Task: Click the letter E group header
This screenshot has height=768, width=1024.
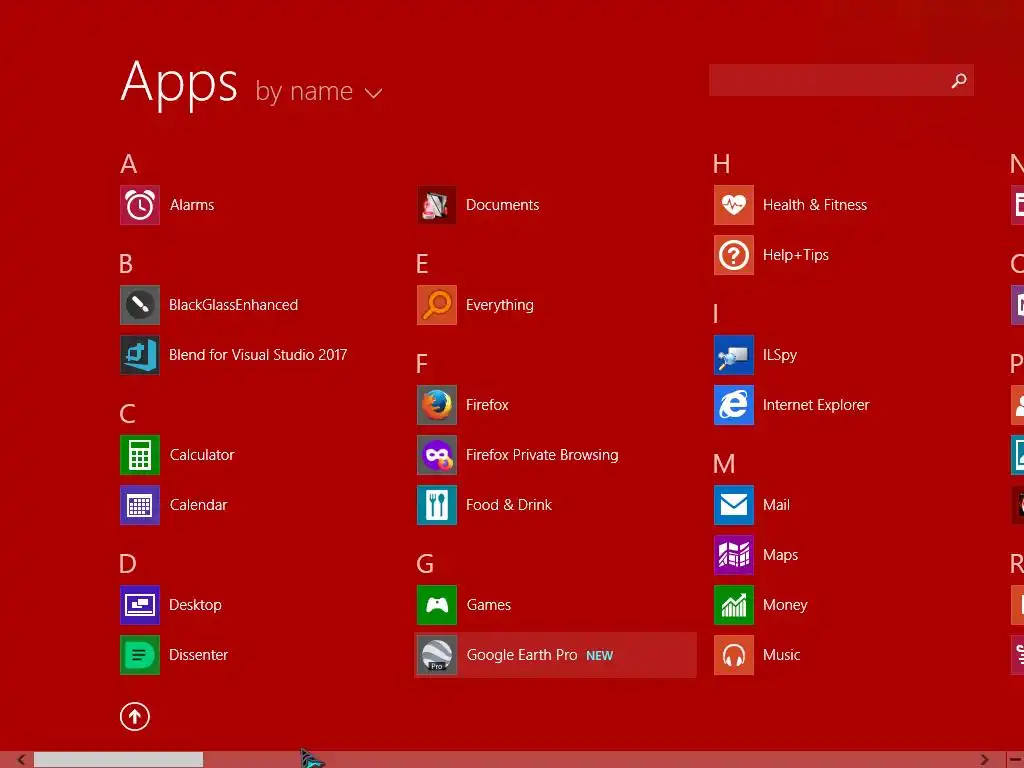Action: point(422,264)
